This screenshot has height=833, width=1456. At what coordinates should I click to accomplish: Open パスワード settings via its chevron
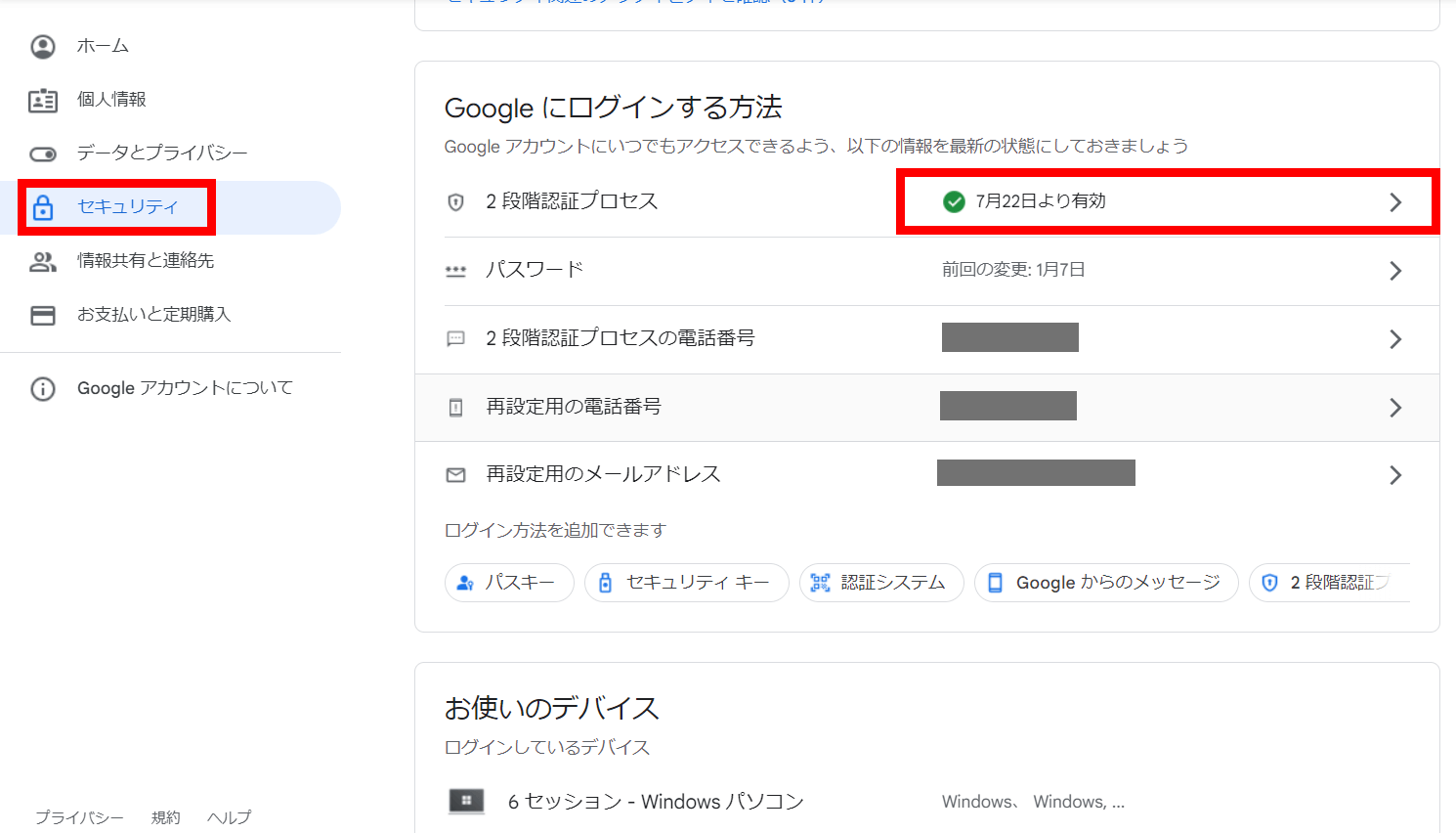(1395, 271)
